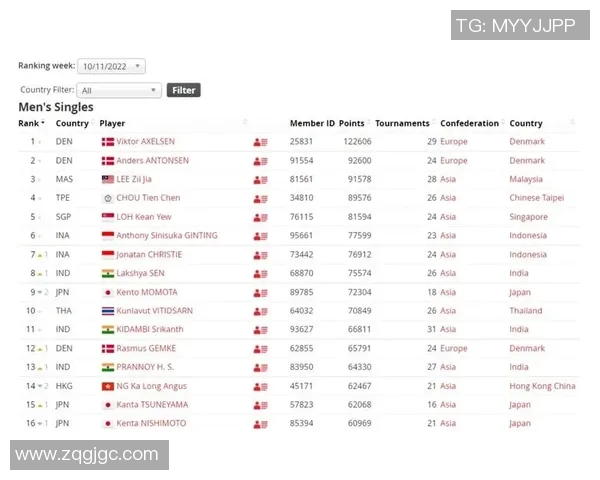
Task: Sort by the Points column header
Action: (x=351, y=123)
